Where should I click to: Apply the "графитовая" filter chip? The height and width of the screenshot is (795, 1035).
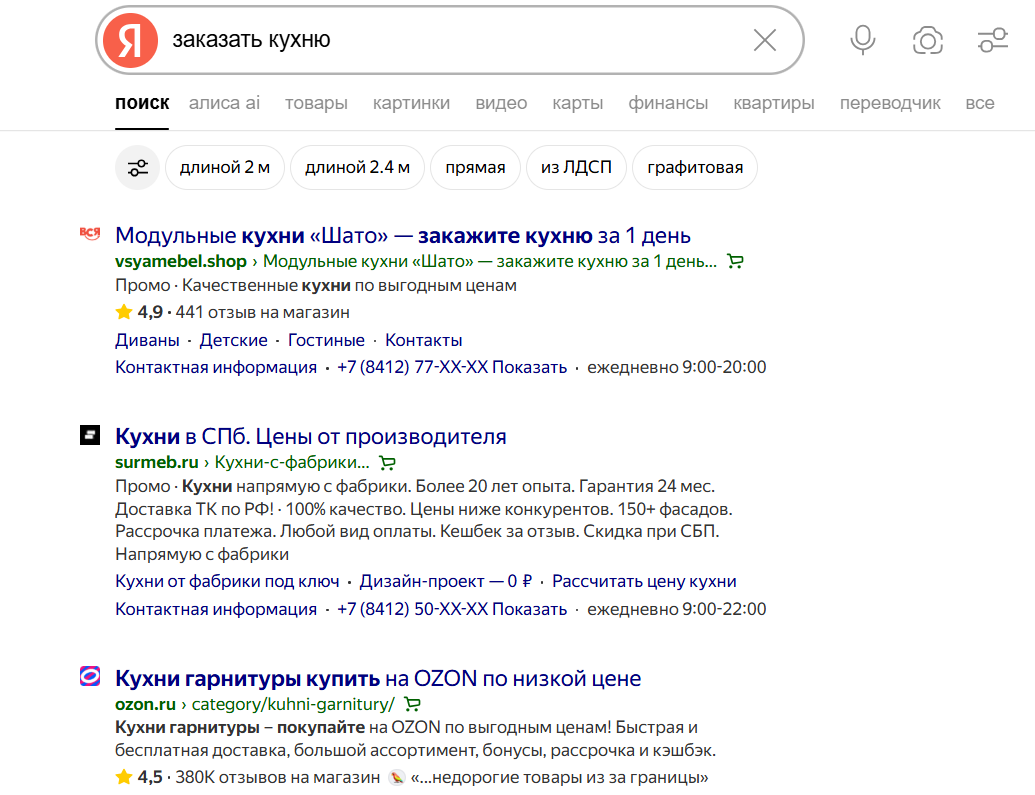click(695, 168)
